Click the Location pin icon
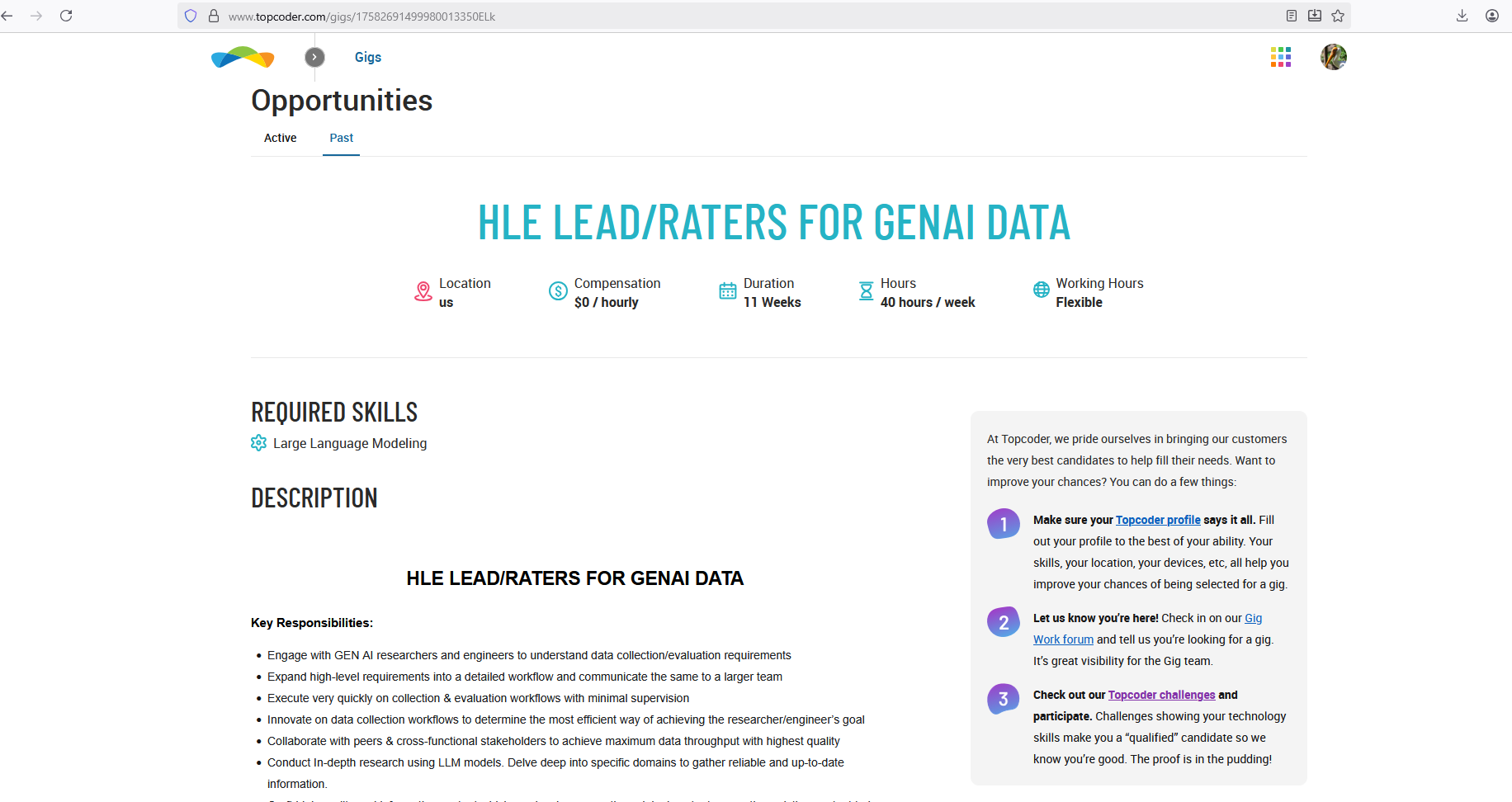The width and height of the screenshot is (1512, 802). (x=423, y=291)
